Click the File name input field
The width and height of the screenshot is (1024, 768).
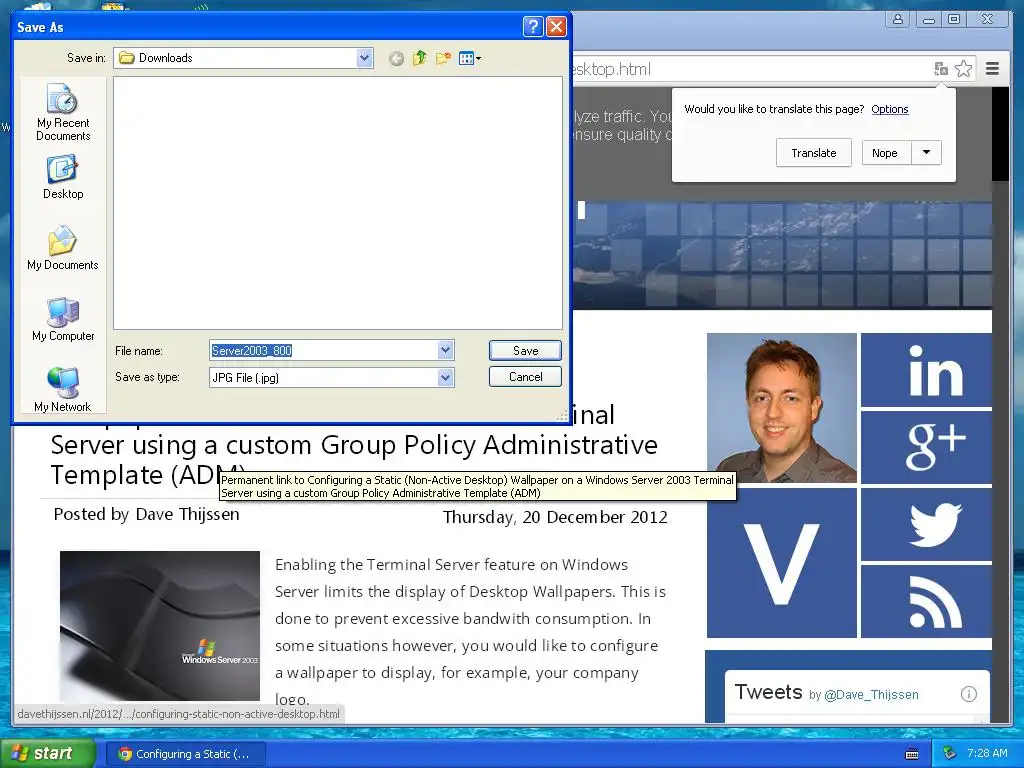click(x=324, y=351)
